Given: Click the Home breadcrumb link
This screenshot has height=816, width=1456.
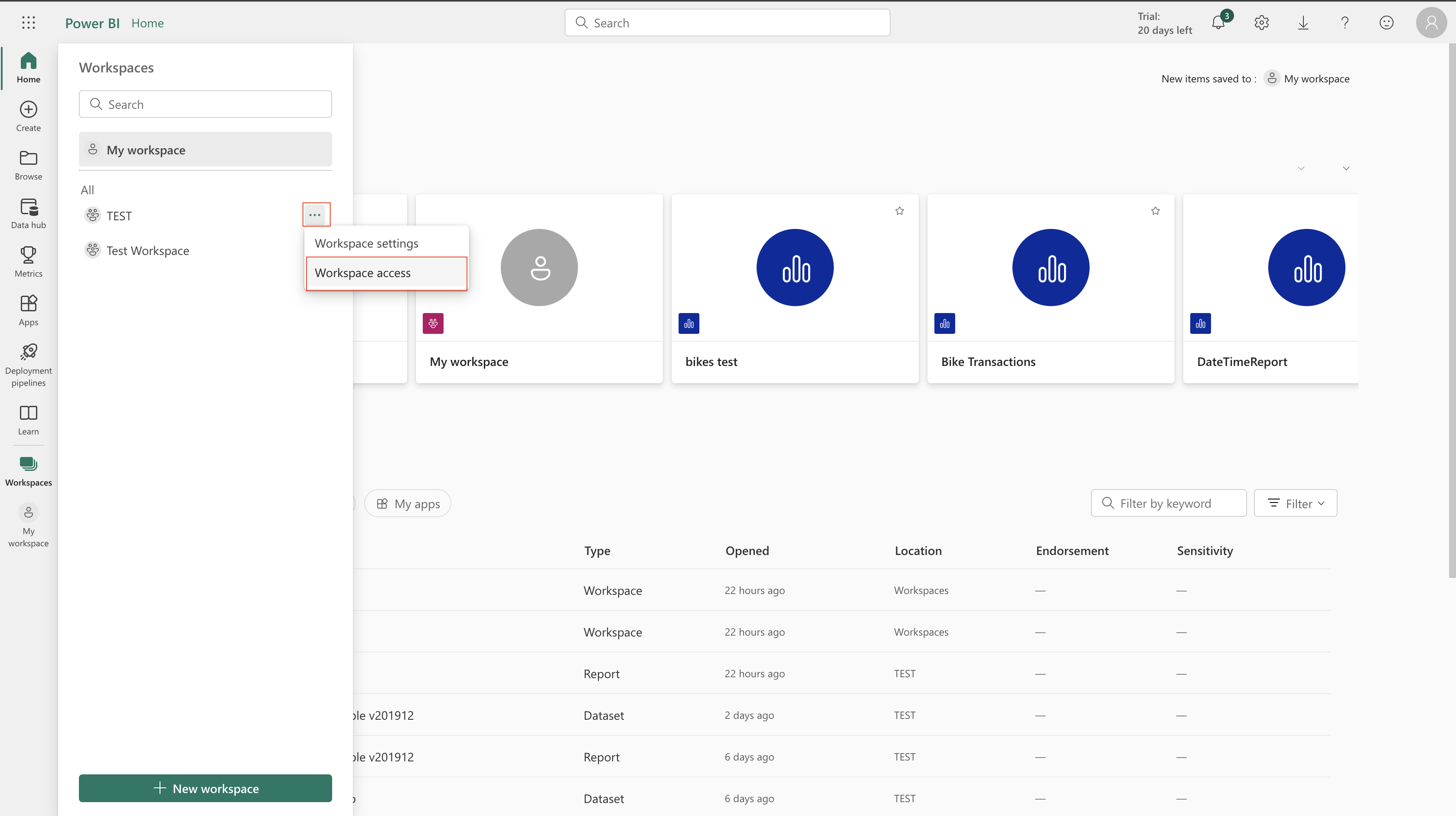Looking at the screenshot, I should [147, 23].
